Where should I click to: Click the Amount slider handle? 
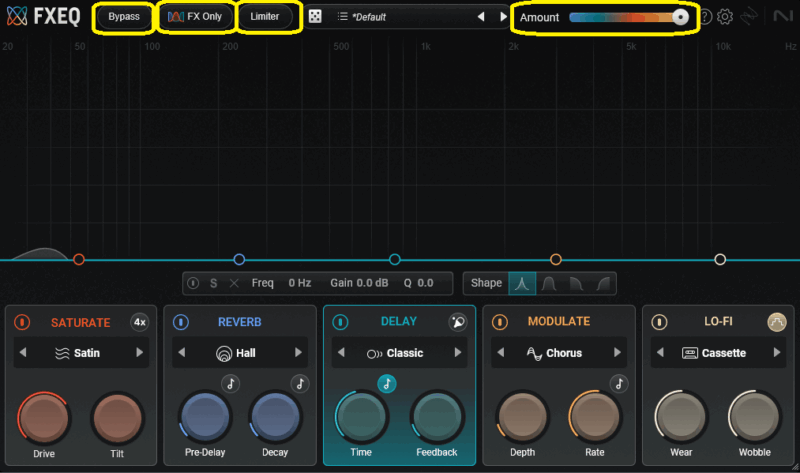(681, 17)
